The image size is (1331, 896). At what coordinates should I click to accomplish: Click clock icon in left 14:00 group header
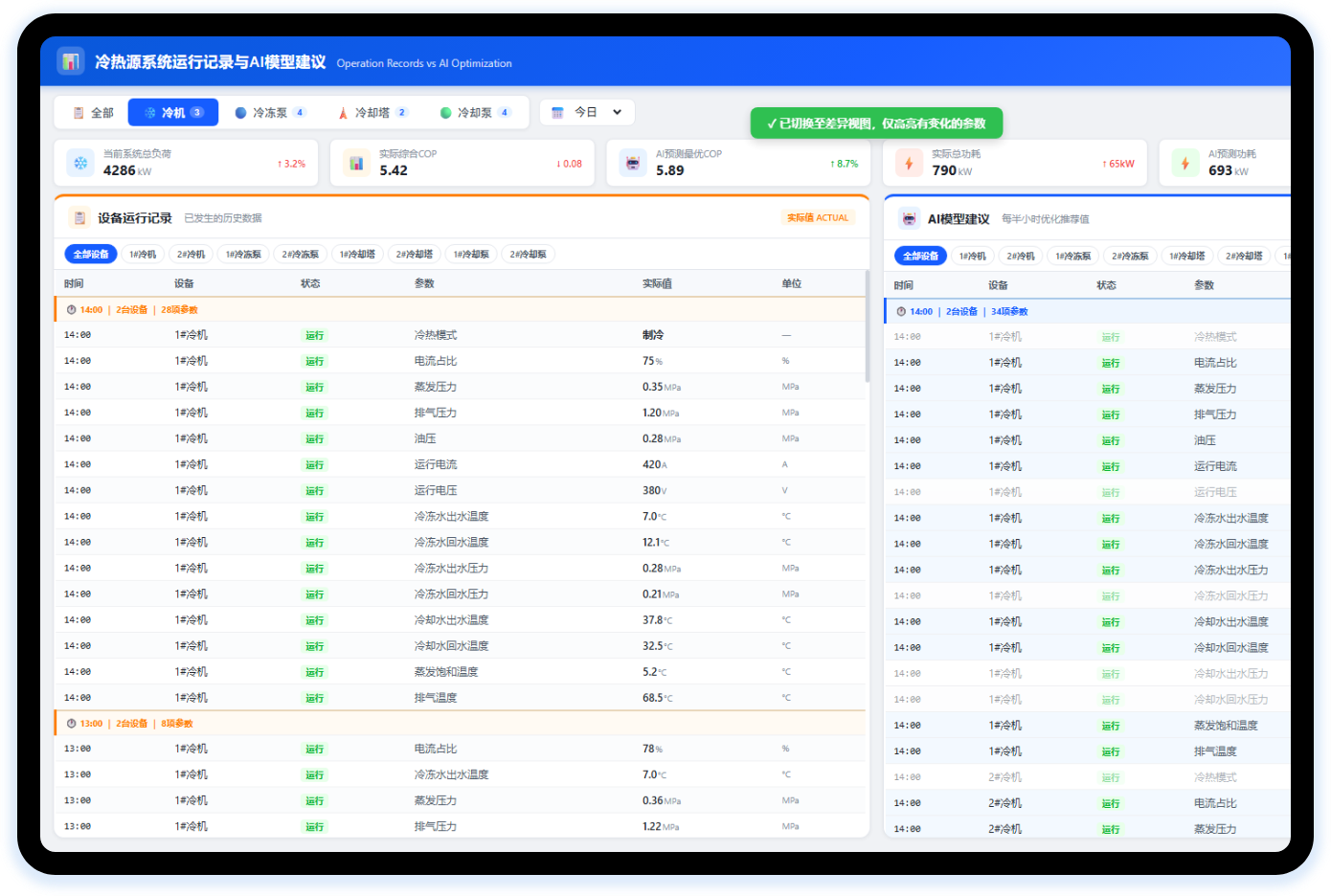click(71, 310)
